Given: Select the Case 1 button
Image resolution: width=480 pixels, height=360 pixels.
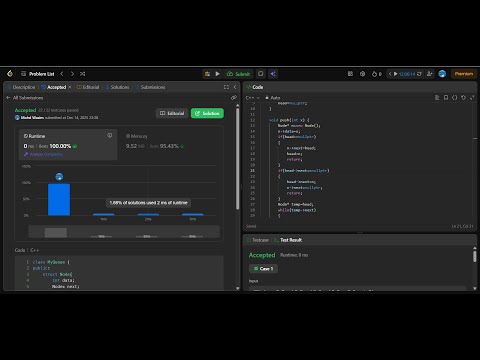Looking at the screenshot, I should 263,268.
